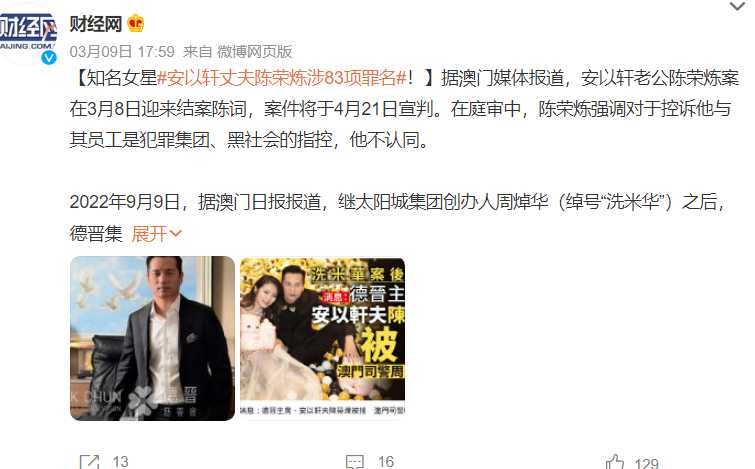Like the post with thumbs-up icon
Image resolution: width=755 pixels, height=469 pixels.
[x=615, y=462]
